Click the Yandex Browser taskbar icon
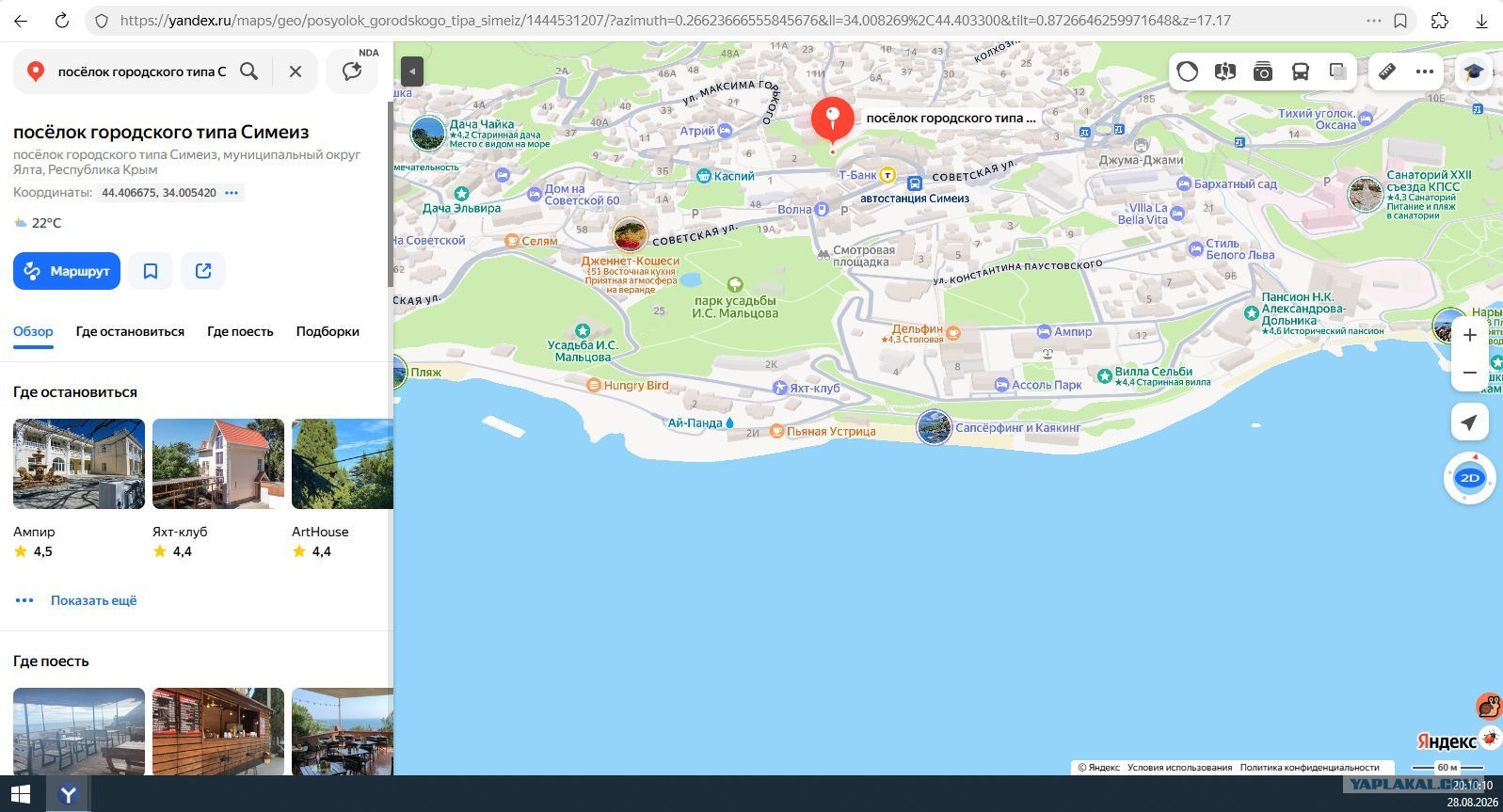1503x812 pixels. [x=68, y=794]
